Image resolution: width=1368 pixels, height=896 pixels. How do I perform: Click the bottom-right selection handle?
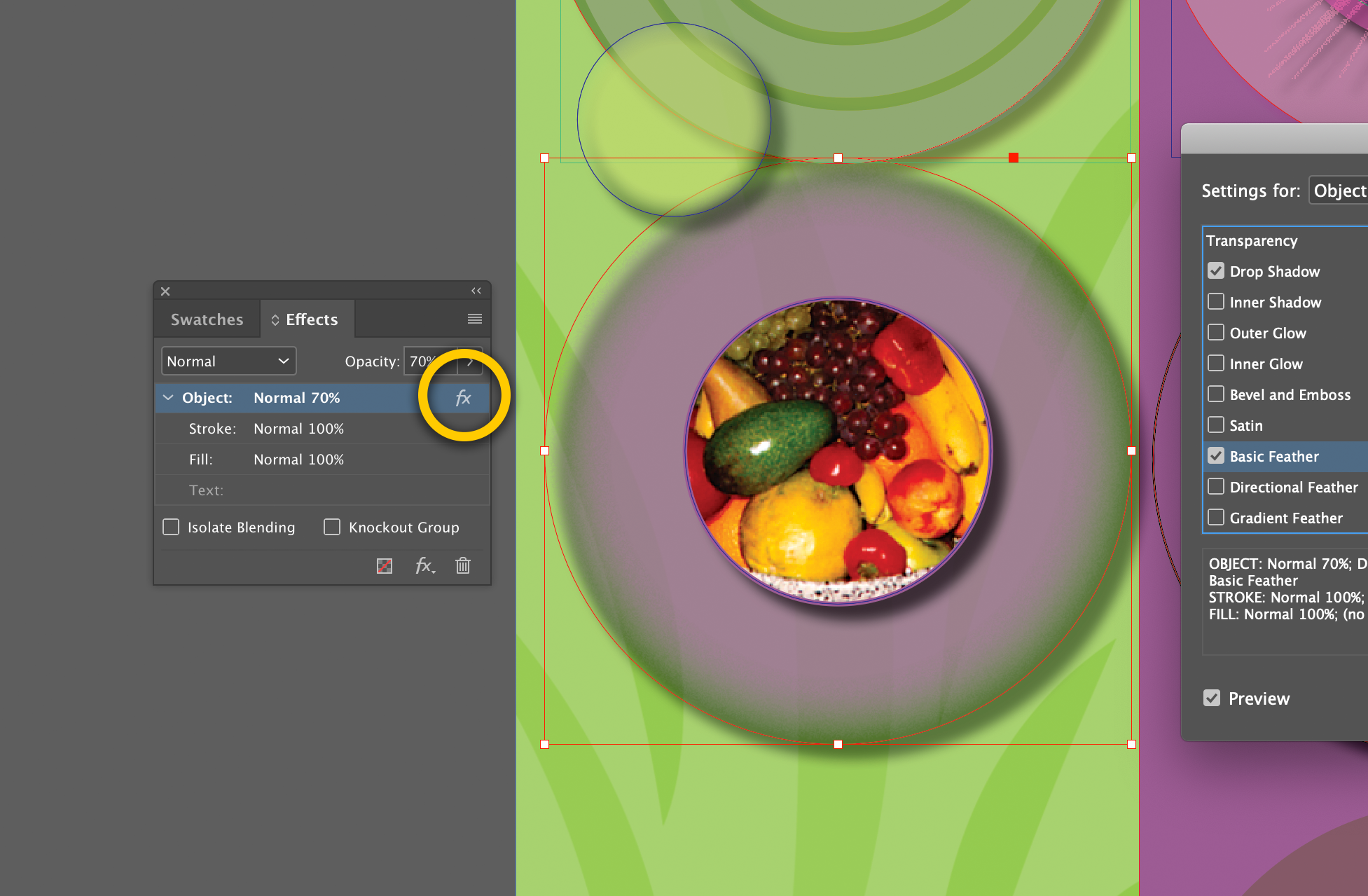[x=1131, y=744]
